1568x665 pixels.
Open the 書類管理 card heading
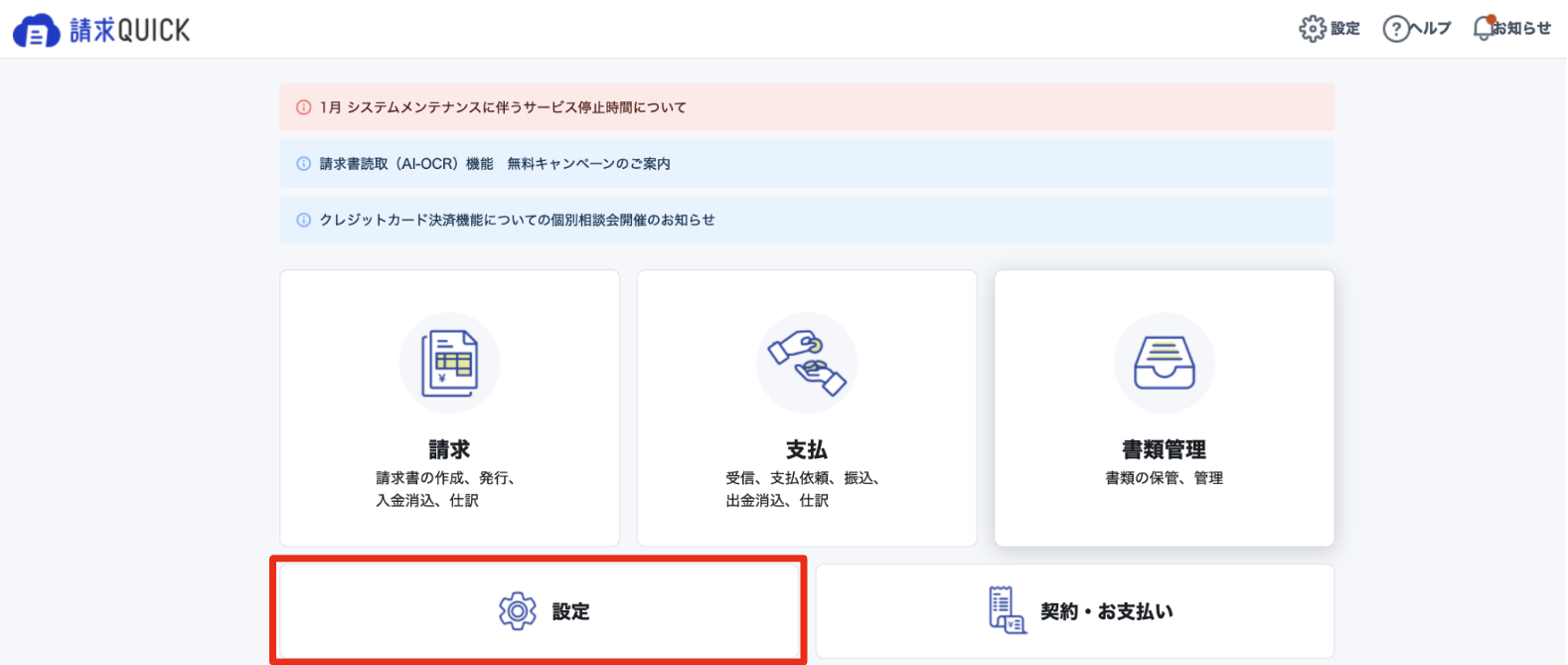tap(1165, 449)
